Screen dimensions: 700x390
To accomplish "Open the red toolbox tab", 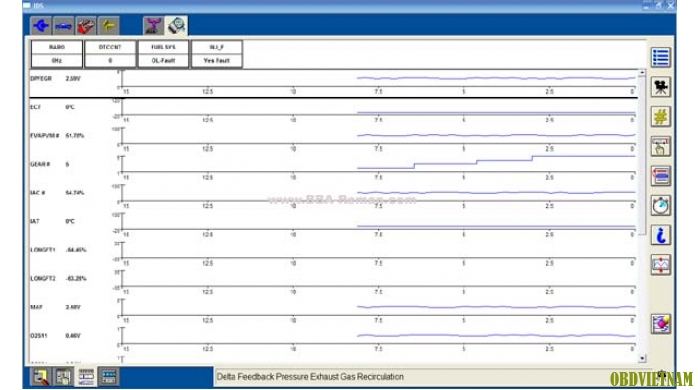I will pyautogui.click(x=86, y=26).
